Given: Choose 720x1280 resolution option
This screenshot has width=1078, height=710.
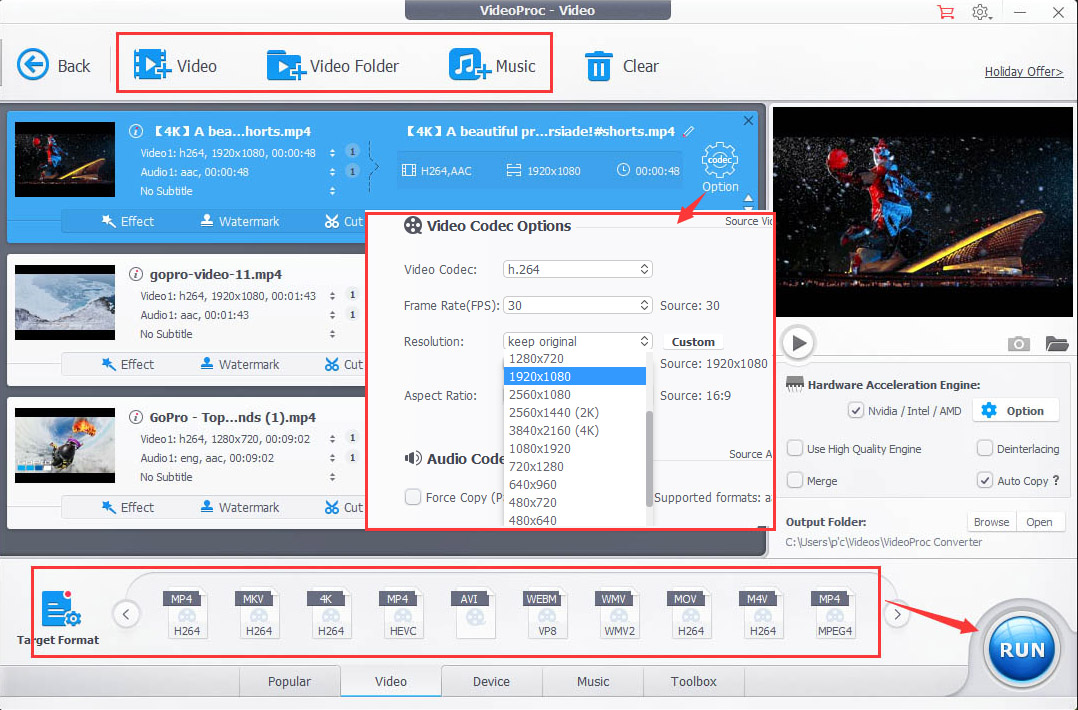Looking at the screenshot, I should 575,466.
